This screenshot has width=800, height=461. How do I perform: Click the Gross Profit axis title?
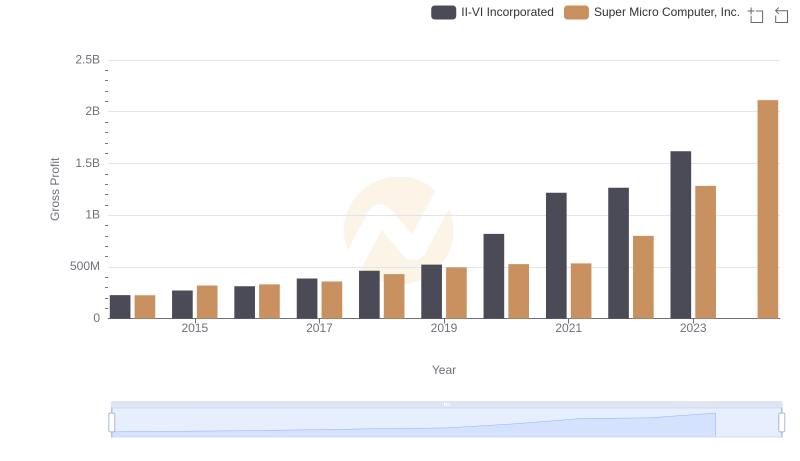[55, 189]
